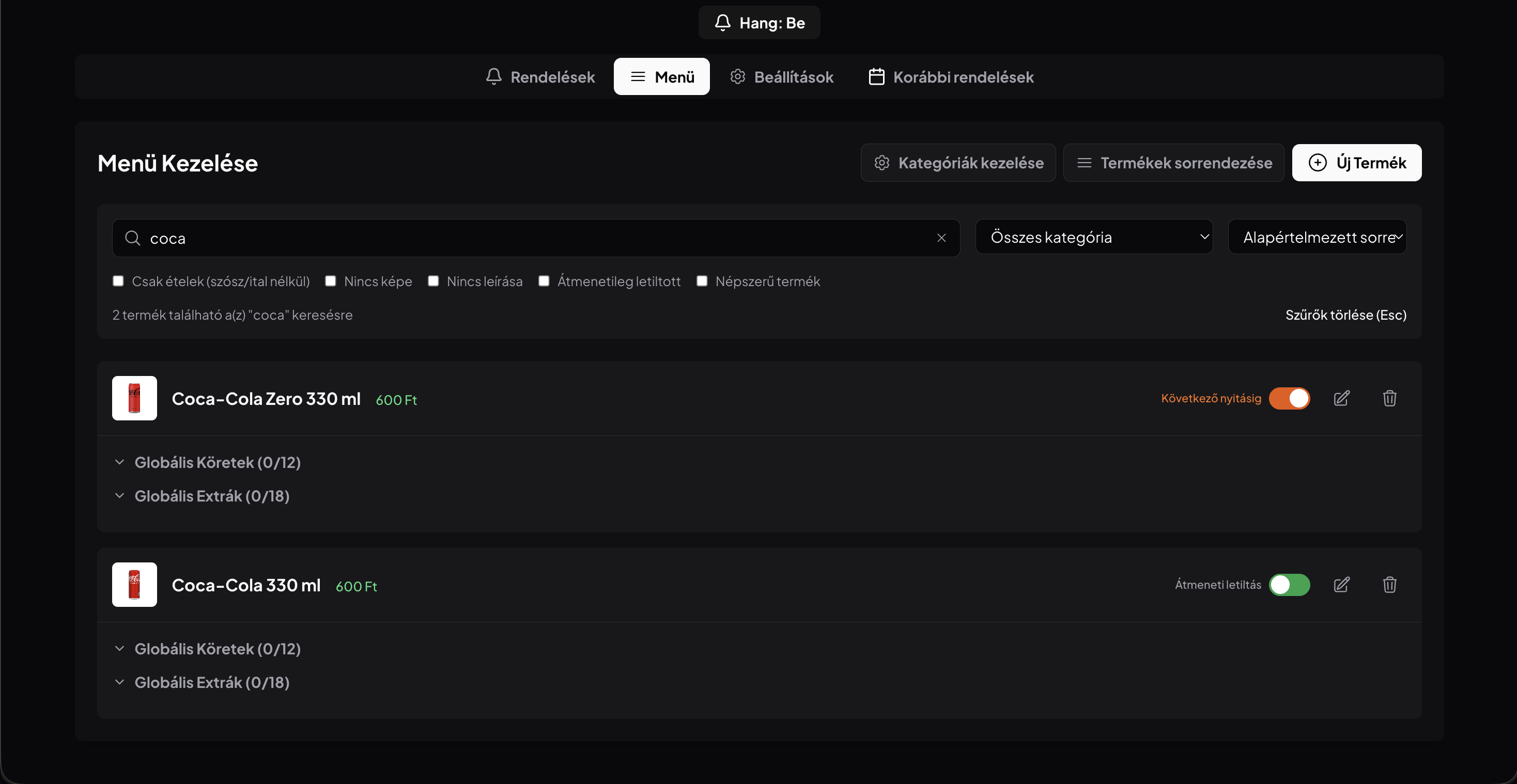Clear the search field with the X icon

pos(941,238)
